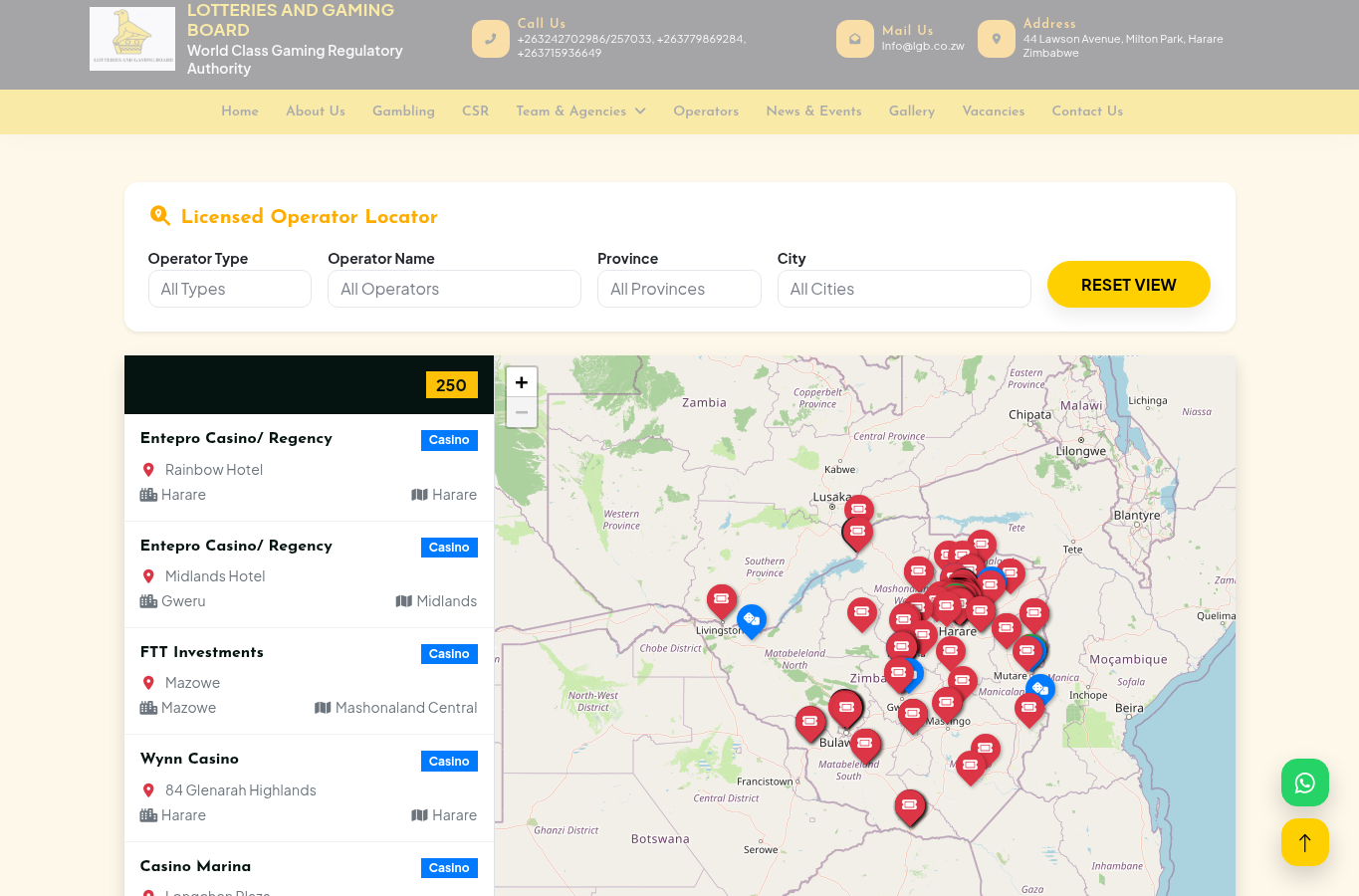Open WhatsApp chat floating button
This screenshot has width=1359, height=896.
click(1304, 783)
